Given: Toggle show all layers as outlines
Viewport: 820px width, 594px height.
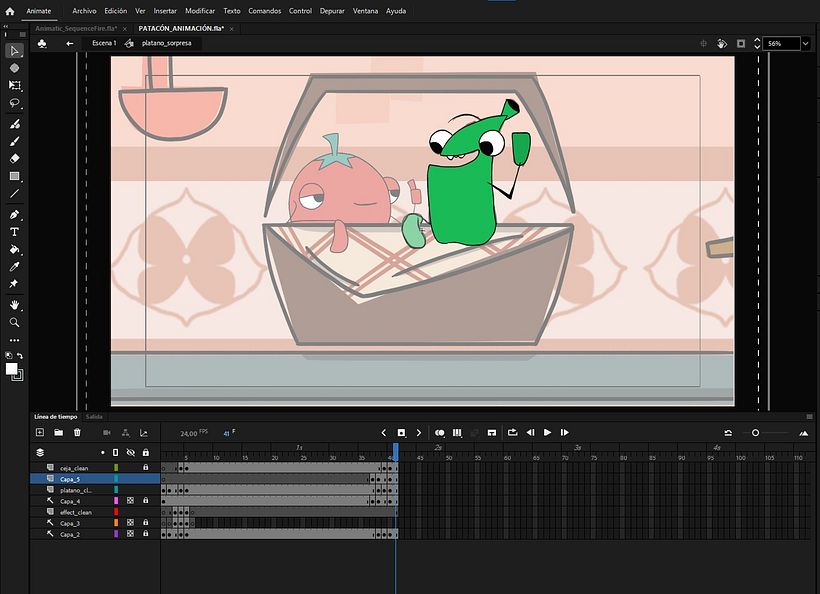Looking at the screenshot, I should [x=116, y=452].
